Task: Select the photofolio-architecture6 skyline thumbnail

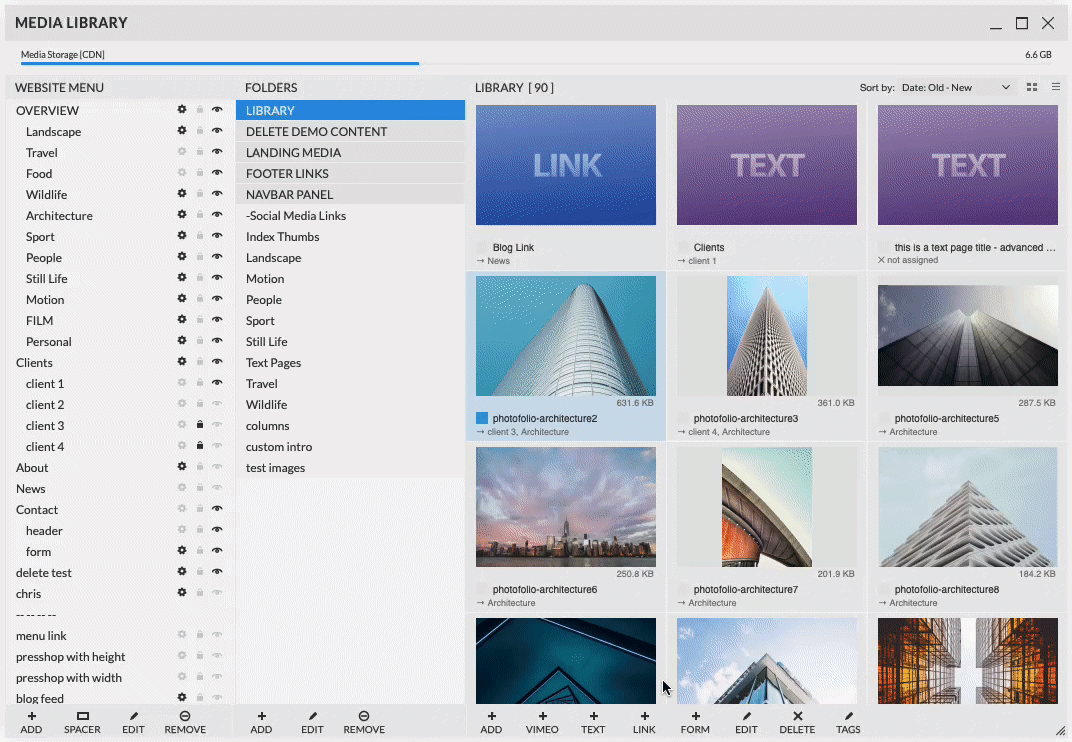Action: pyautogui.click(x=566, y=506)
